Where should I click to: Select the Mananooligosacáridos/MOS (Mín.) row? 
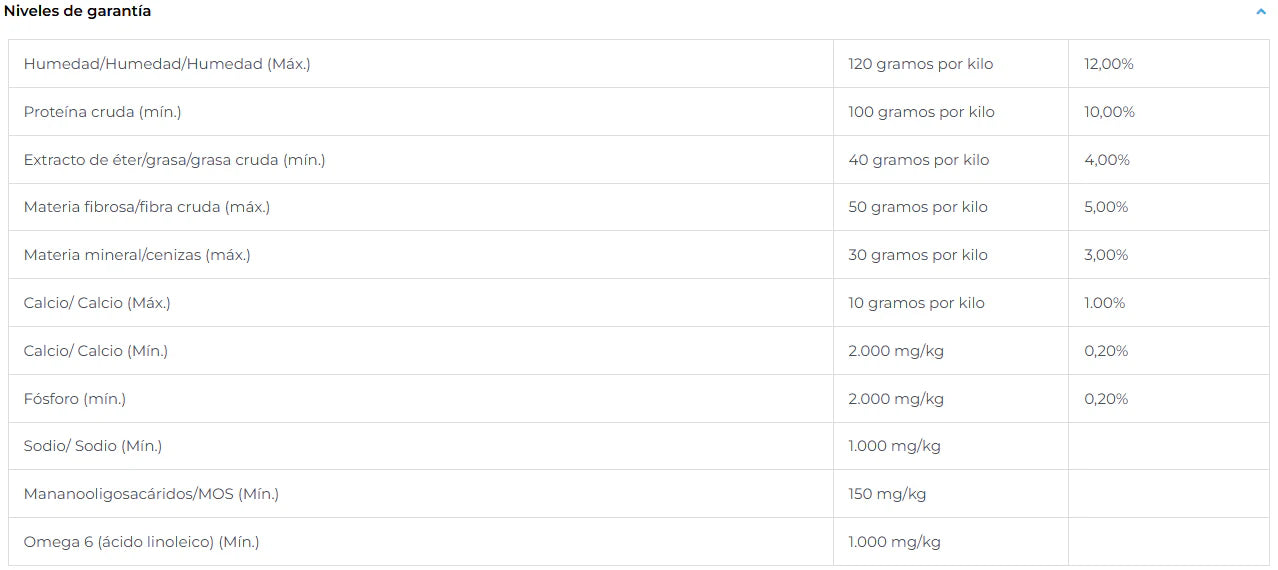point(638,494)
